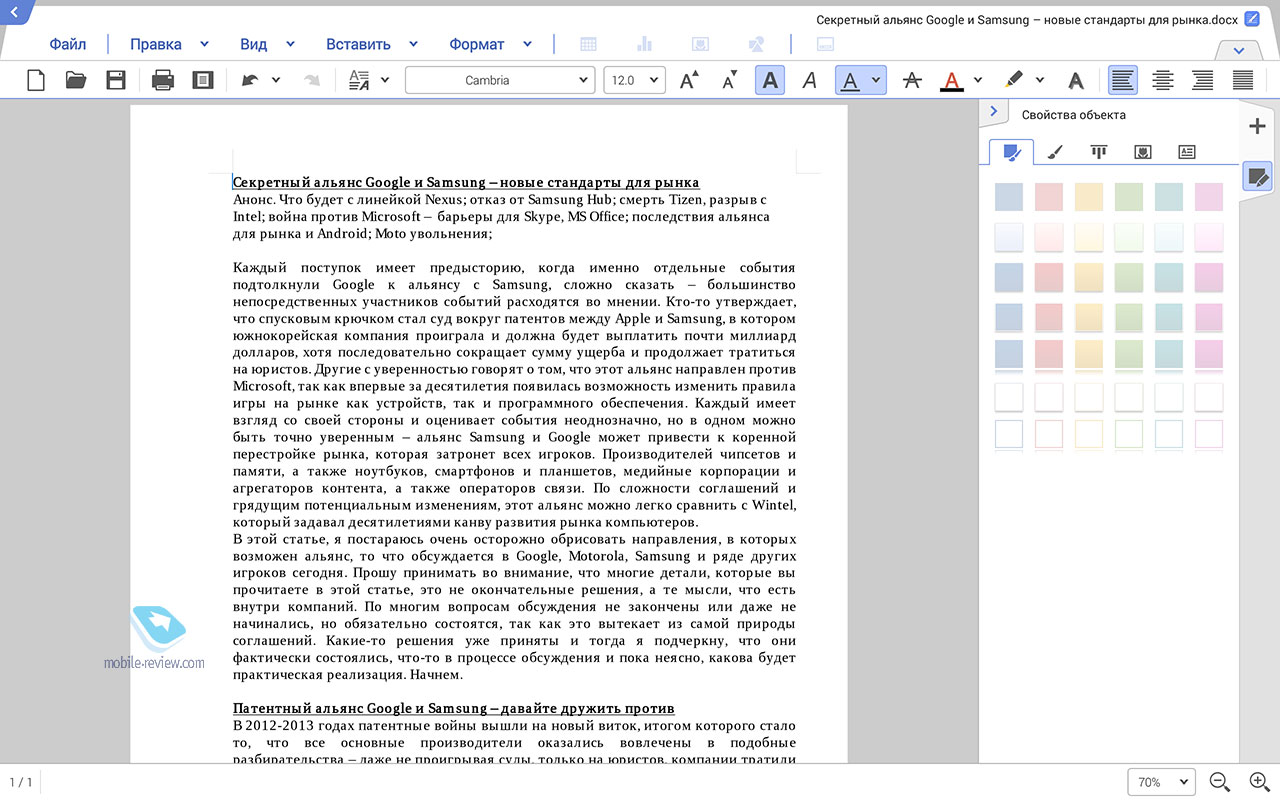Insert an image from the menu bar

coord(701,44)
